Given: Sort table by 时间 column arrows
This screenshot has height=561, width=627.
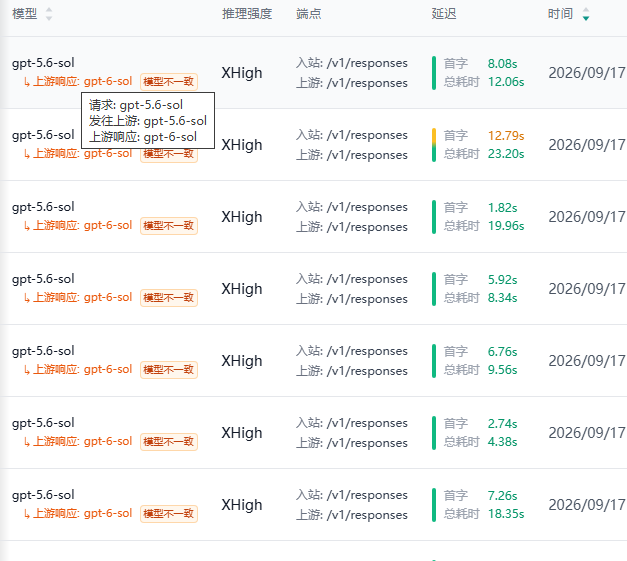Looking at the screenshot, I should [x=586, y=14].
